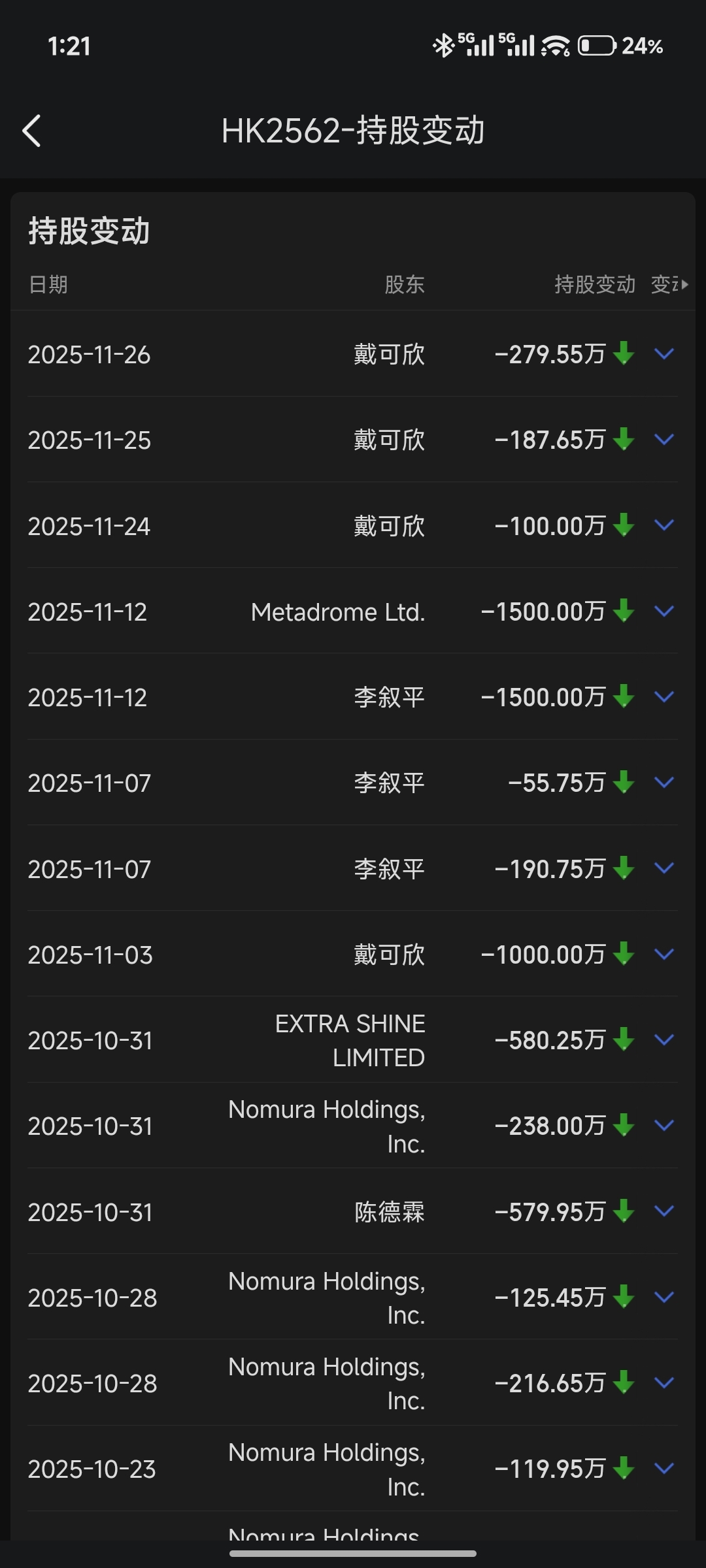This screenshot has height=1568, width=706.
Task: Open shareholder 陈德霖 on 2025-10-31
Action: pyautogui.click(x=390, y=1212)
